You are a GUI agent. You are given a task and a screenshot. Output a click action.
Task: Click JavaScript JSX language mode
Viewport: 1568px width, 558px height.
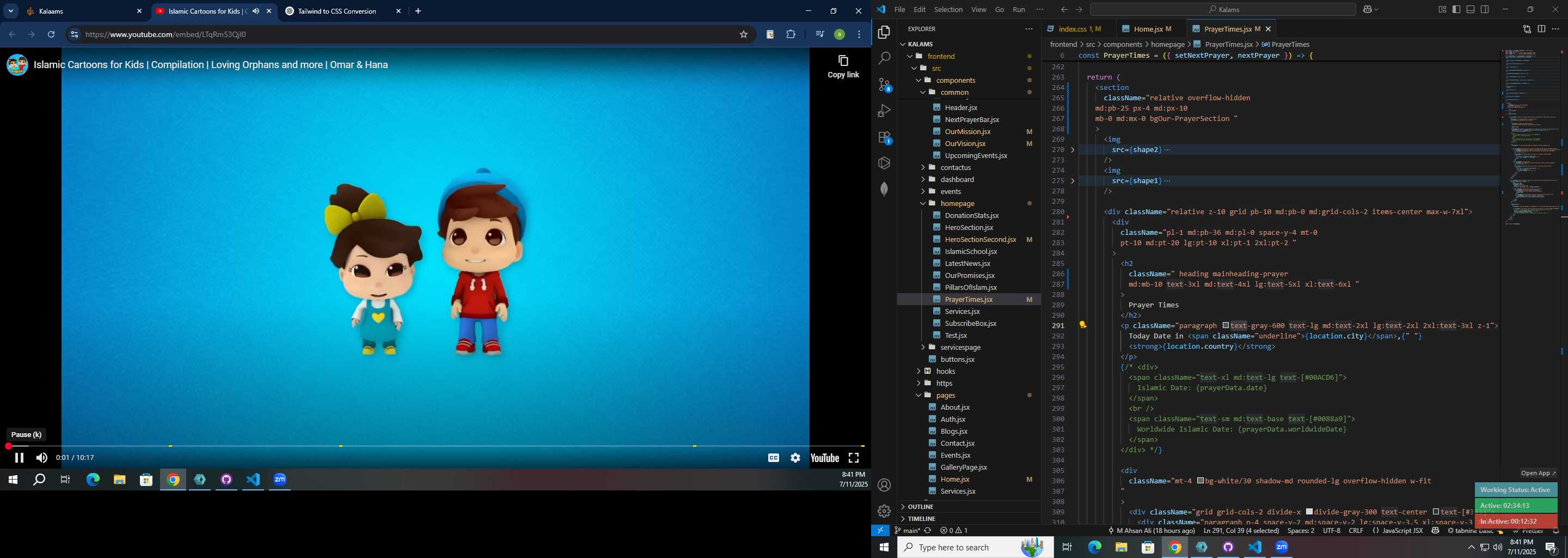1402,531
